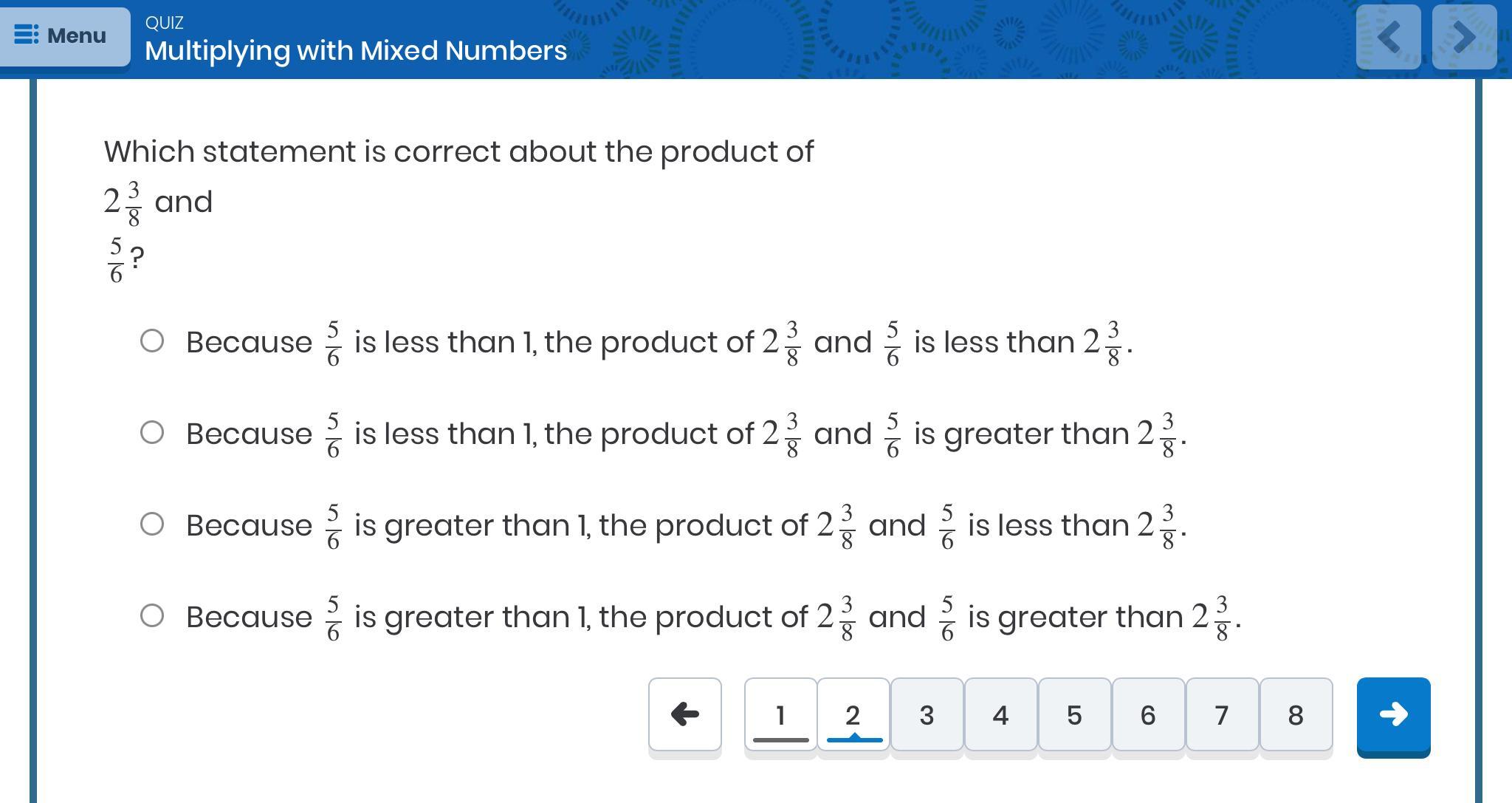
Task: Click the black back arrow button
Action: (x=684, y=714)
